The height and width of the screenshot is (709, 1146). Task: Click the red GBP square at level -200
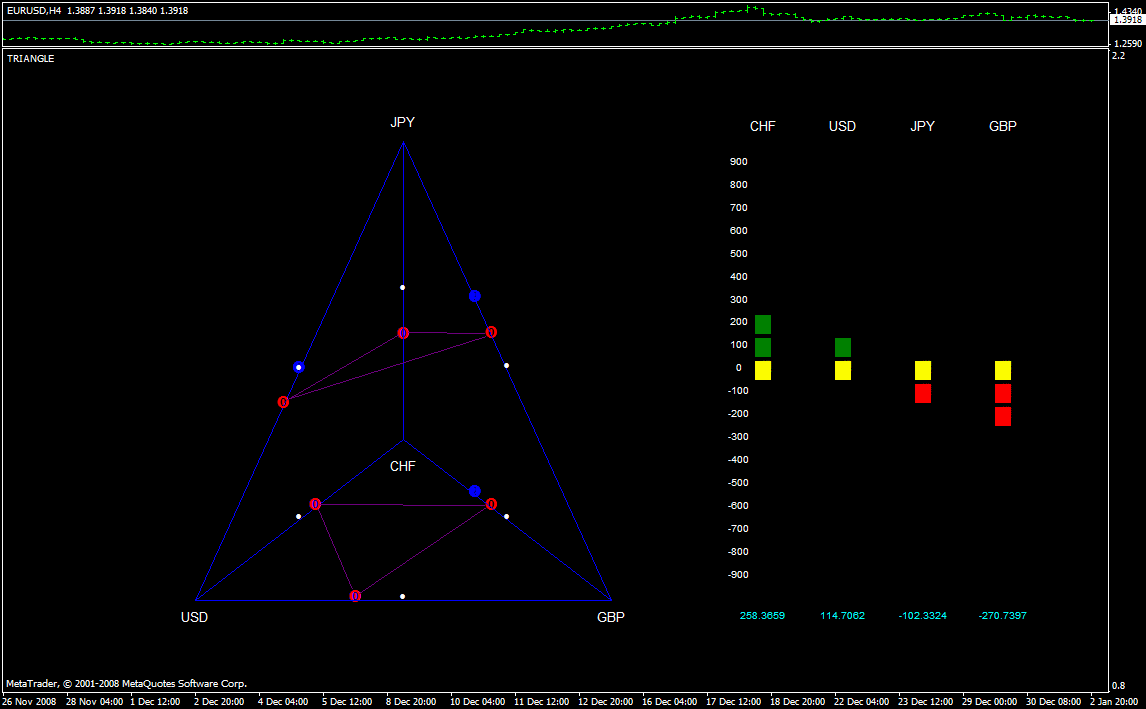tap(1003, 417)
